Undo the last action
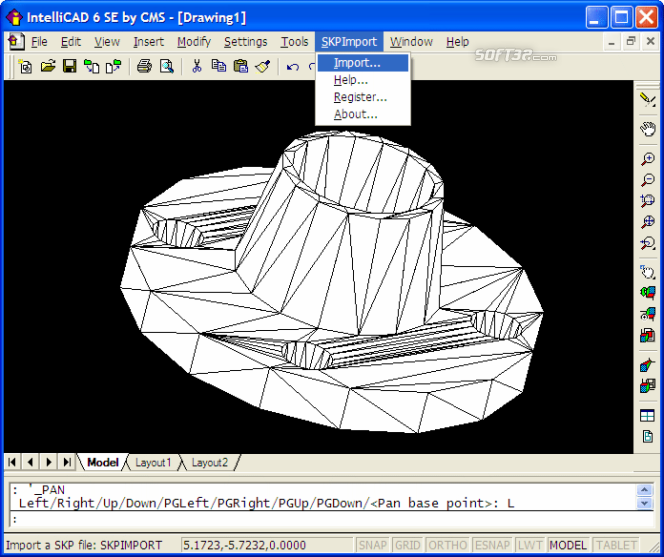The image size is (664, 557). (x=293, y=67)
